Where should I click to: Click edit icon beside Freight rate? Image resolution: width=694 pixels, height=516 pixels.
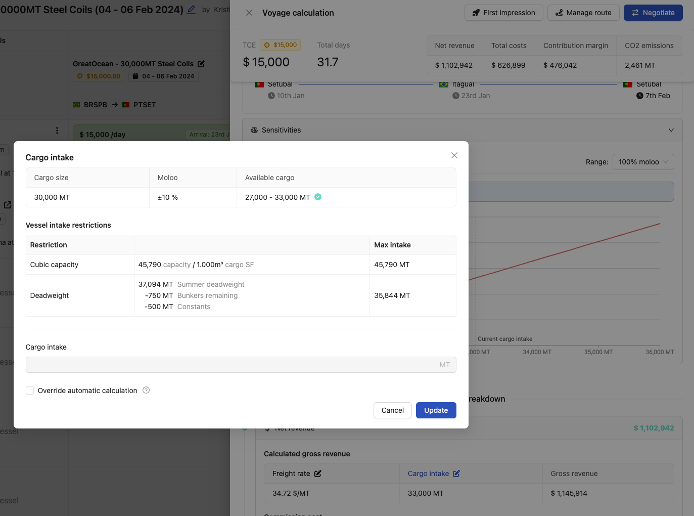[x=318, y=473]
